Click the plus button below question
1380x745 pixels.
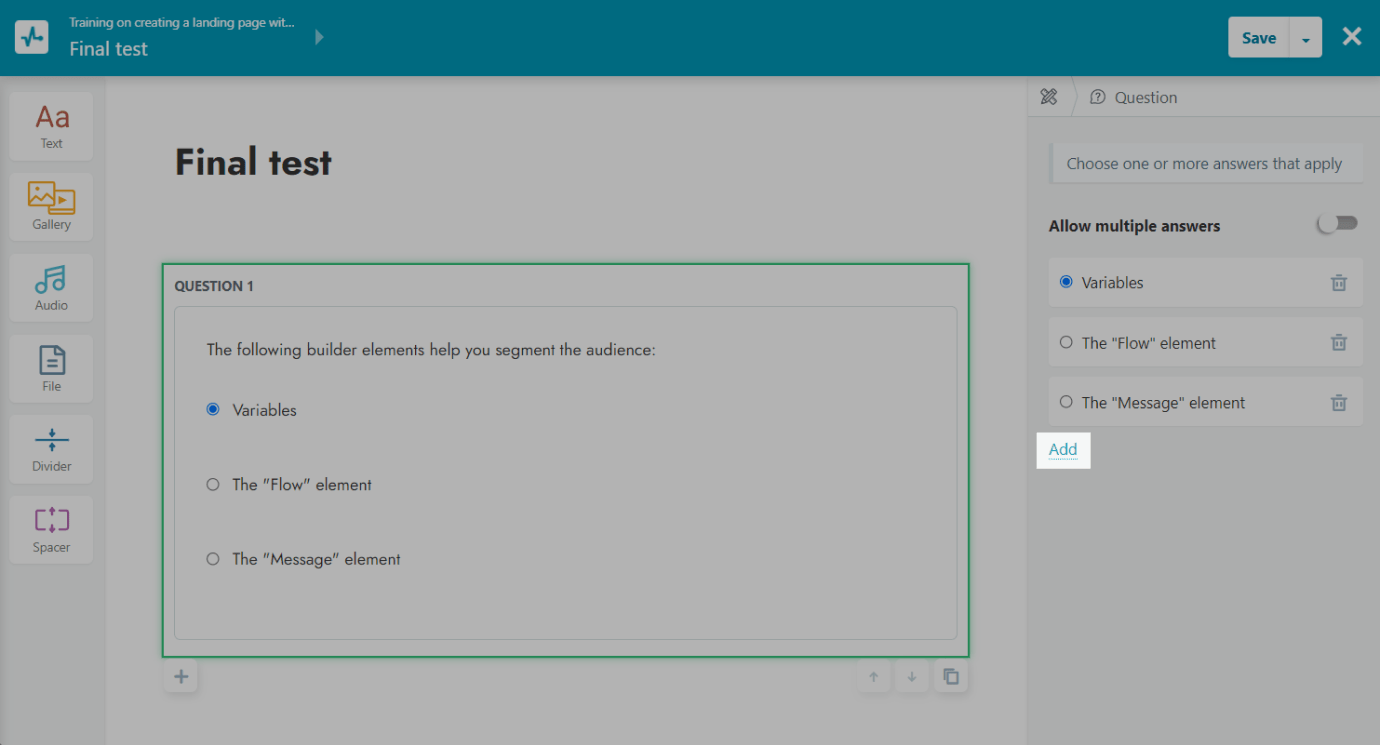pyautogui.click(x=181, y=677)
